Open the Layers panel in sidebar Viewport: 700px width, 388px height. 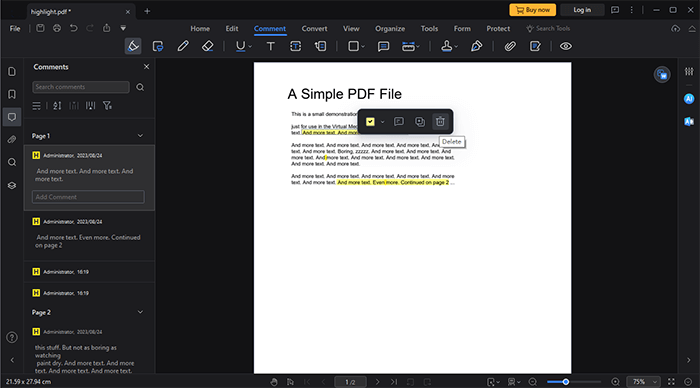pyautogui.click(x=12, y=185)
